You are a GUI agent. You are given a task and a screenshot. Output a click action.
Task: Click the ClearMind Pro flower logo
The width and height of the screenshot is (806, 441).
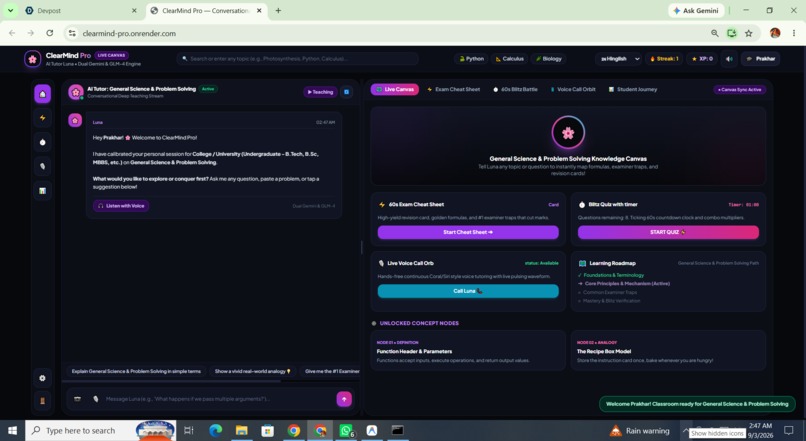coord(32,59)
